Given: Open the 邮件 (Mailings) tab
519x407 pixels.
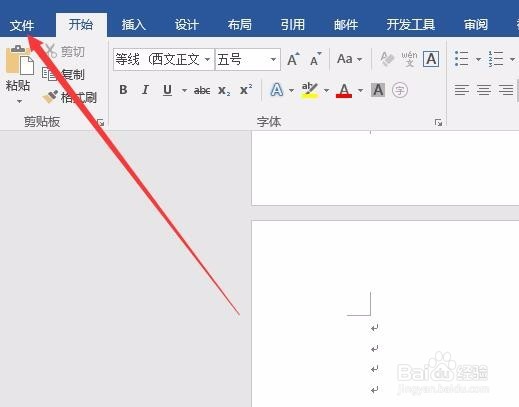Looking at the screenshot, I should click(346, 25).
